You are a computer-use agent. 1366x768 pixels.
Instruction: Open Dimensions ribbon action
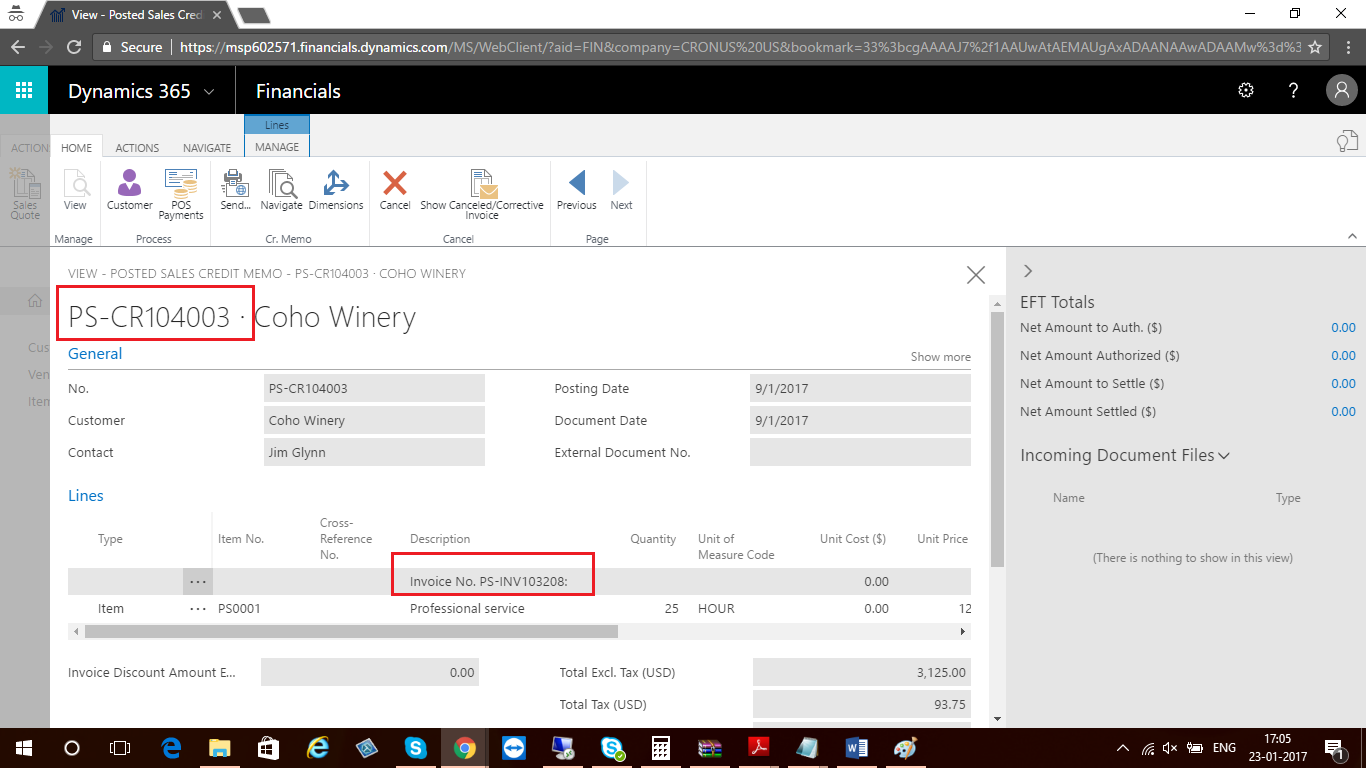click(336, 190)
